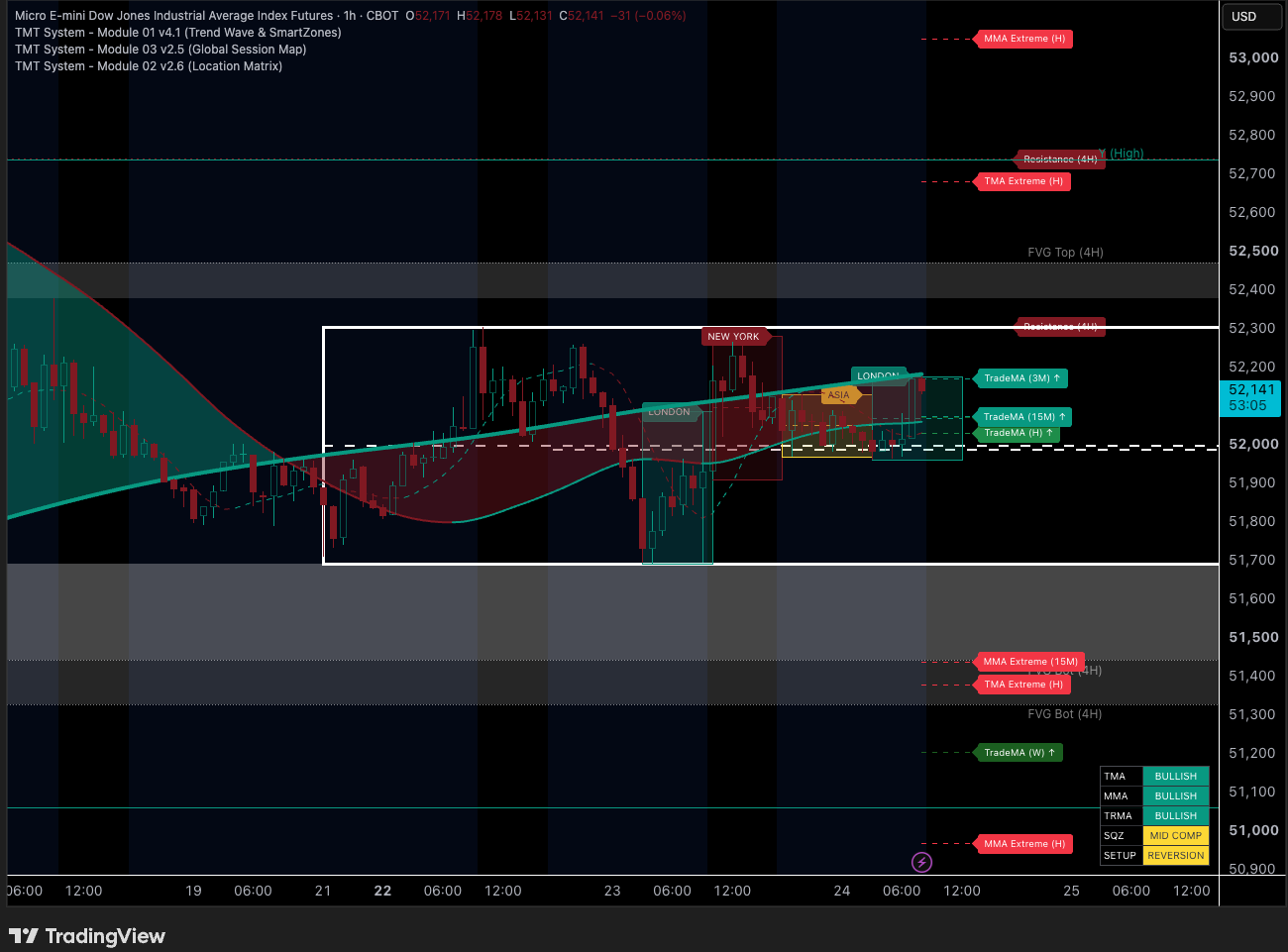Screen dimensions: 1288x952
Task: Click the gray LONDON session label
Action: [x=670, y=412]
